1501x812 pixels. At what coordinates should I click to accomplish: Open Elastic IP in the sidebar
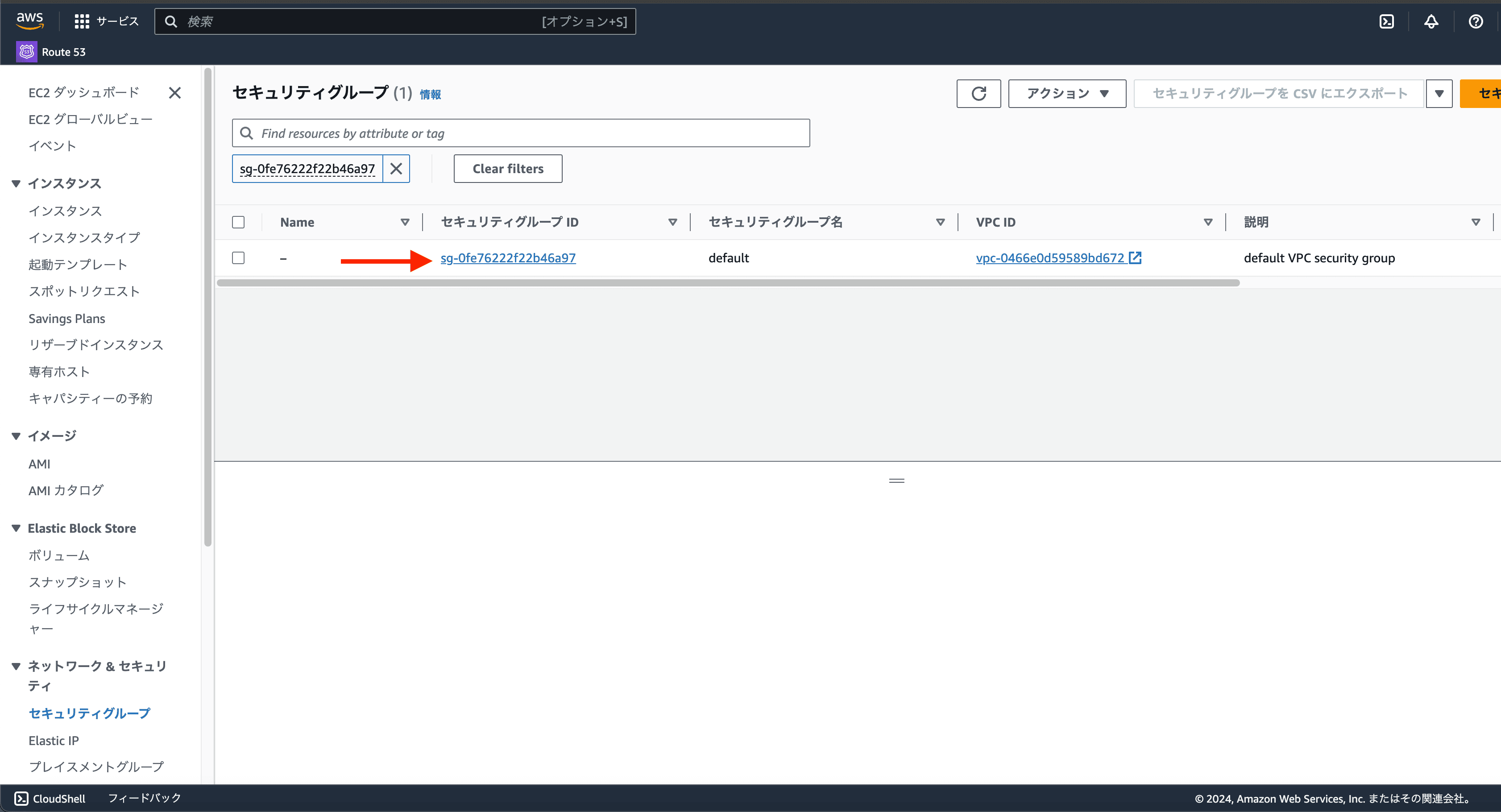tap(54, 740)
